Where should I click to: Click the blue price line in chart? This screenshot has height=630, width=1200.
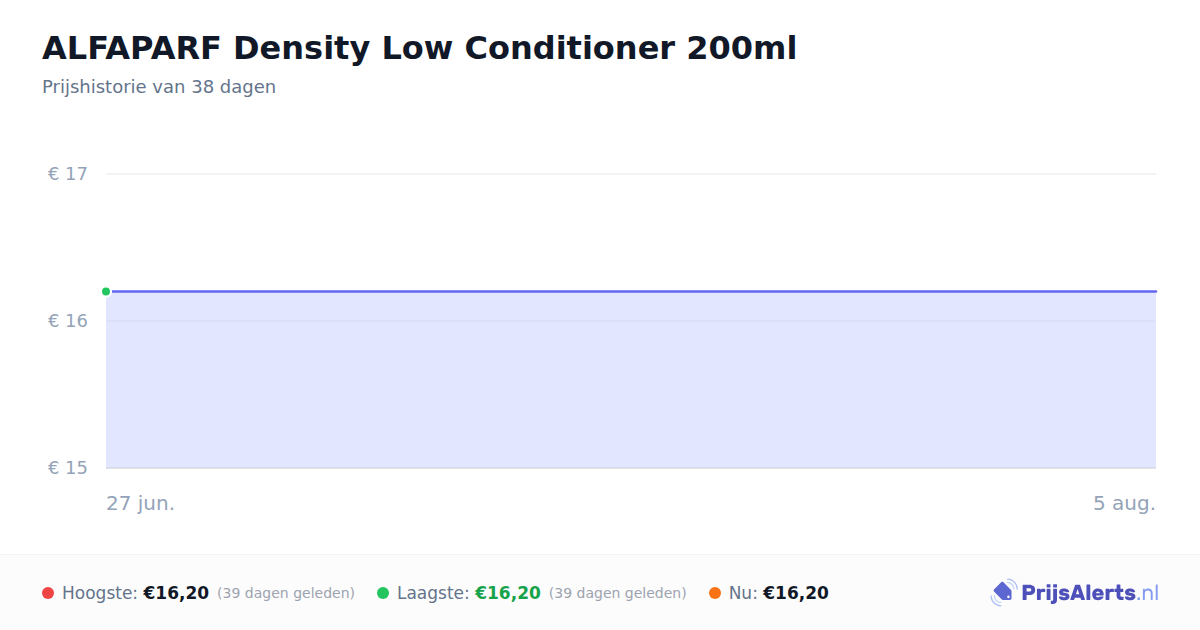click(631, 291)
